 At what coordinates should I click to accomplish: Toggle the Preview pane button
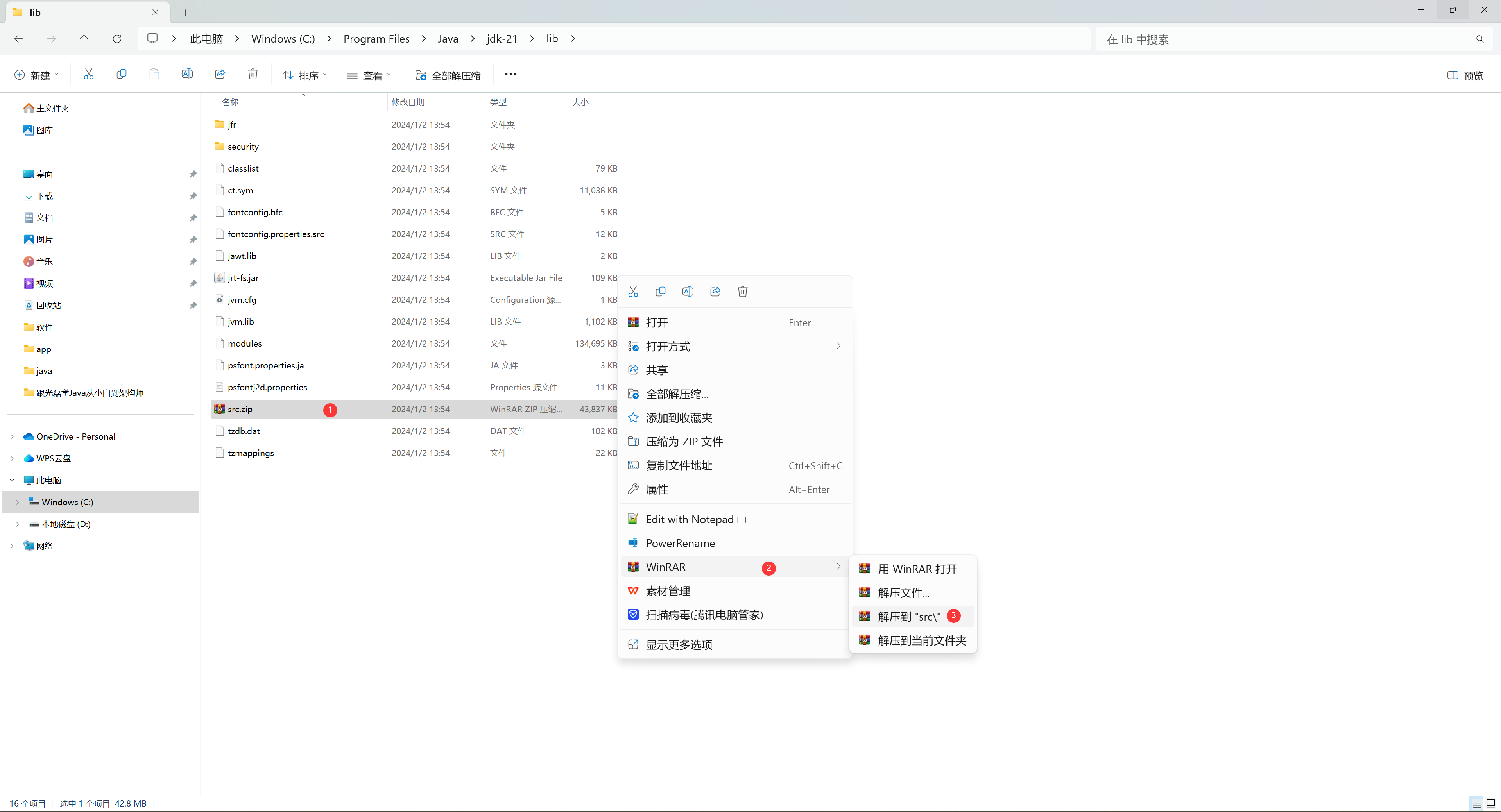point(1465,75)
